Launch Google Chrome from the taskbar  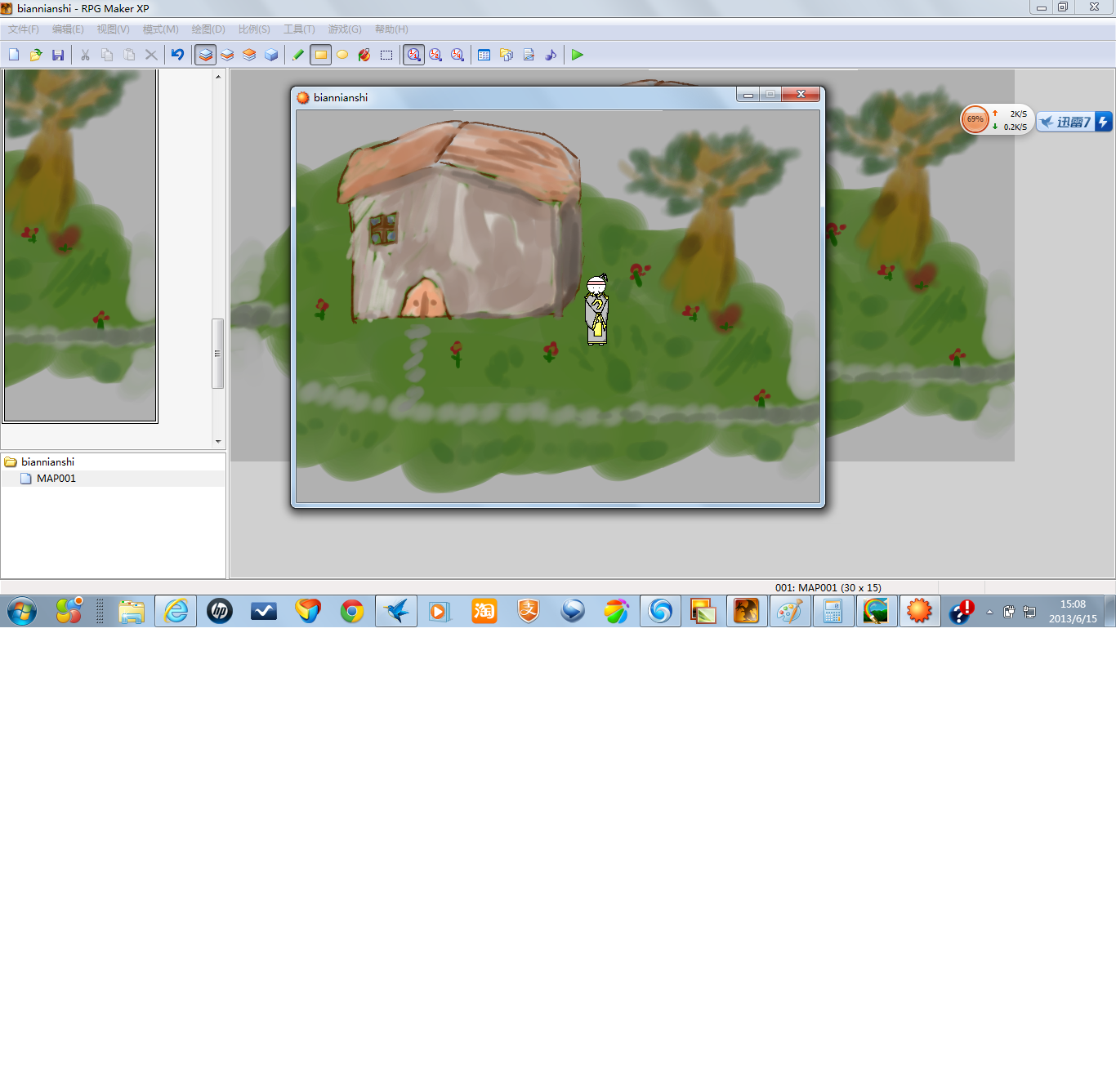[x=352, y=611]
